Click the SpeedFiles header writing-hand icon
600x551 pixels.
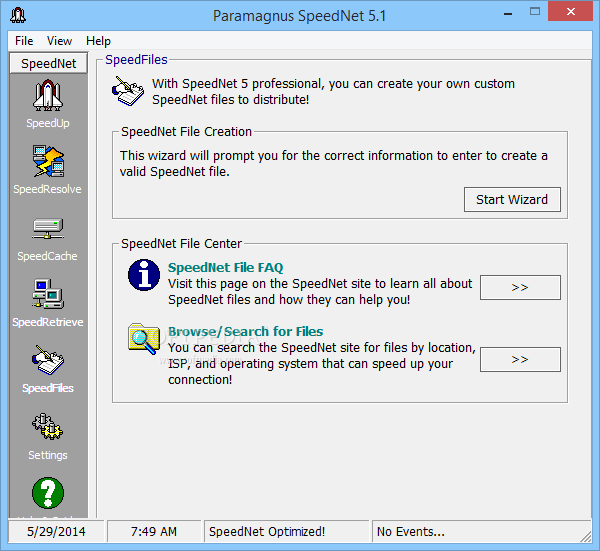[x=128, y=91]
